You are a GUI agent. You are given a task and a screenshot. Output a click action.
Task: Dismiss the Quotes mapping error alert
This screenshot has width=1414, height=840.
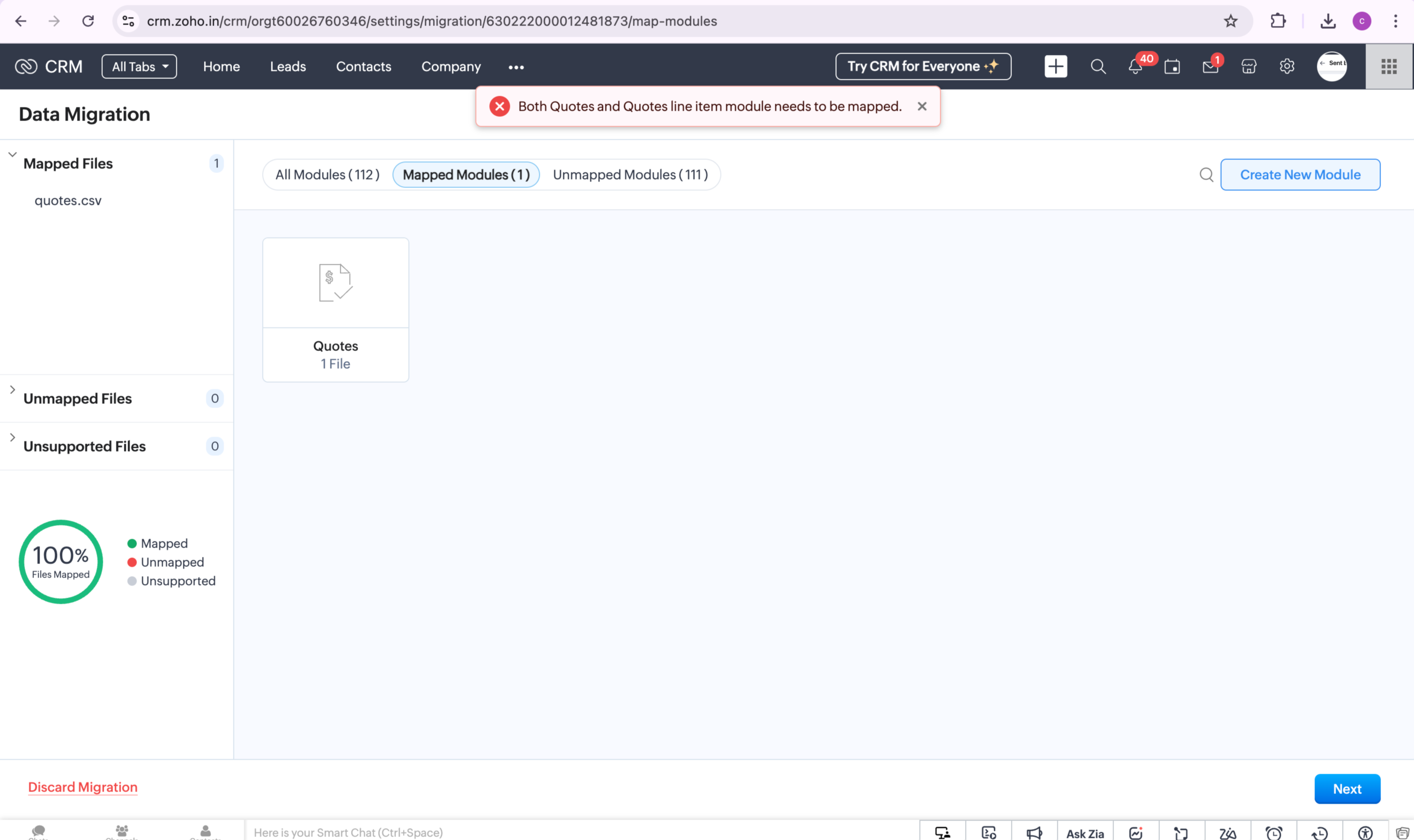pos(922,106)
